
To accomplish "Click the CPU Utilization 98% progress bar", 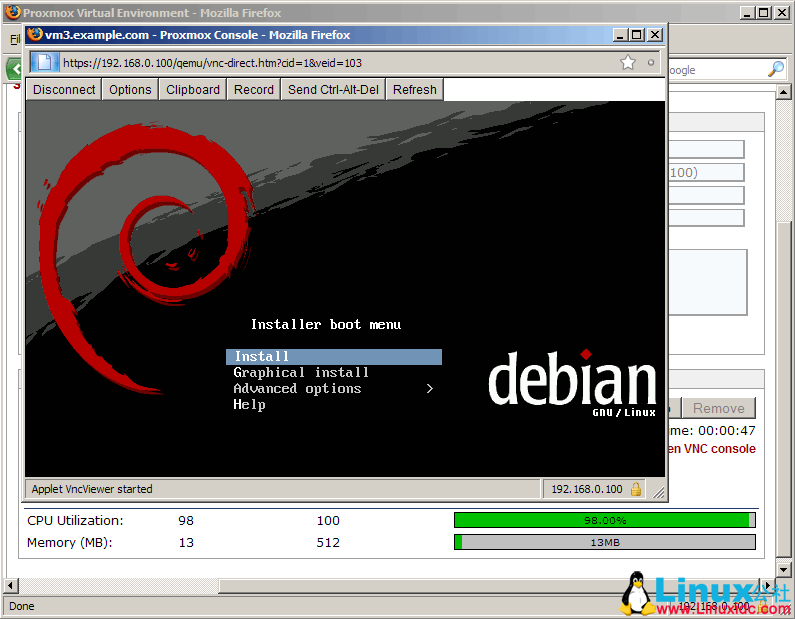I will [x=604, y=520].
